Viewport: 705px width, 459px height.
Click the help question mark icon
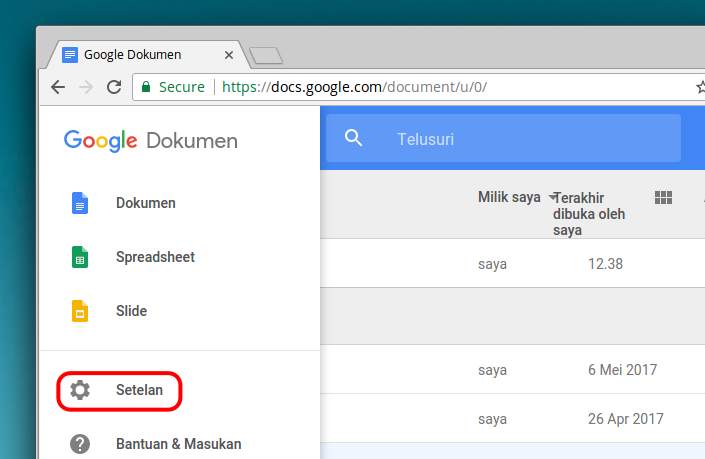pos(80,444)
